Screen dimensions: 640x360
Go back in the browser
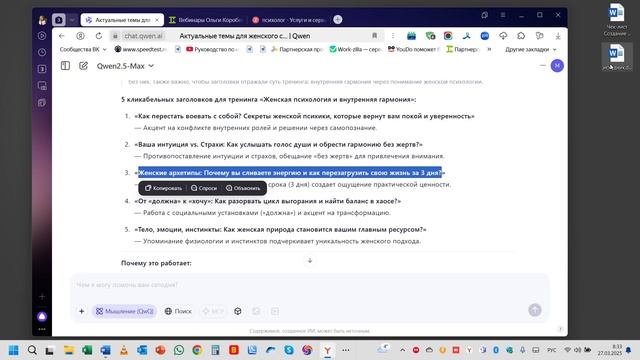(x=62, y=36)
